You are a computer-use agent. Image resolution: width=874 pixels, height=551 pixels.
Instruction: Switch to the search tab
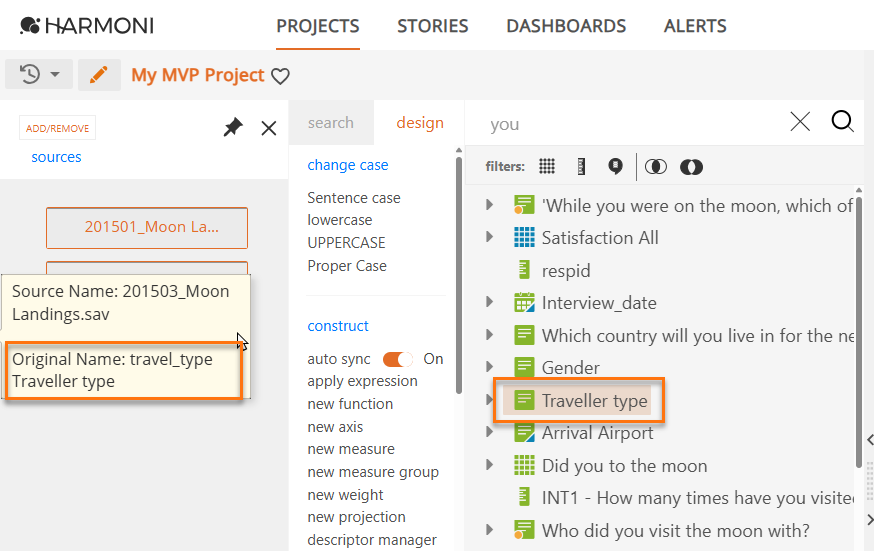pos(331,123)
